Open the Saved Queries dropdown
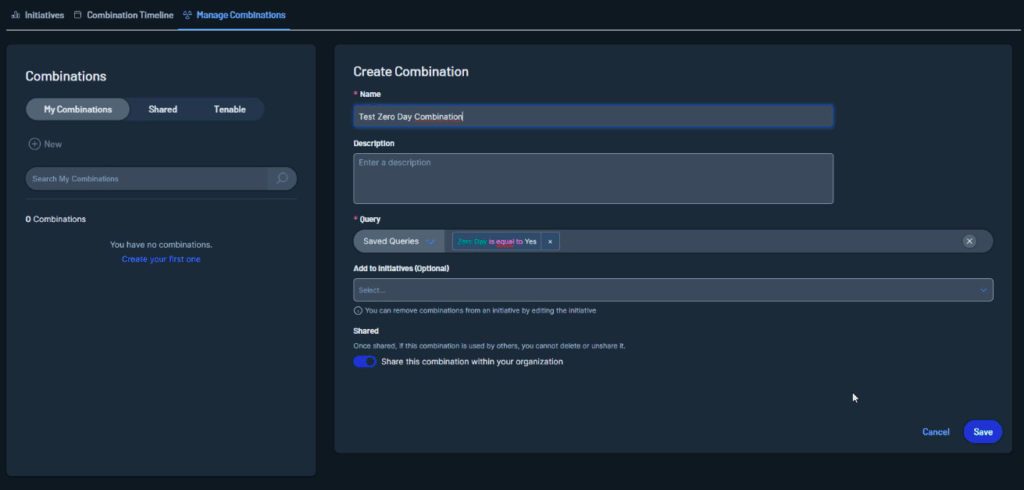 399,241
